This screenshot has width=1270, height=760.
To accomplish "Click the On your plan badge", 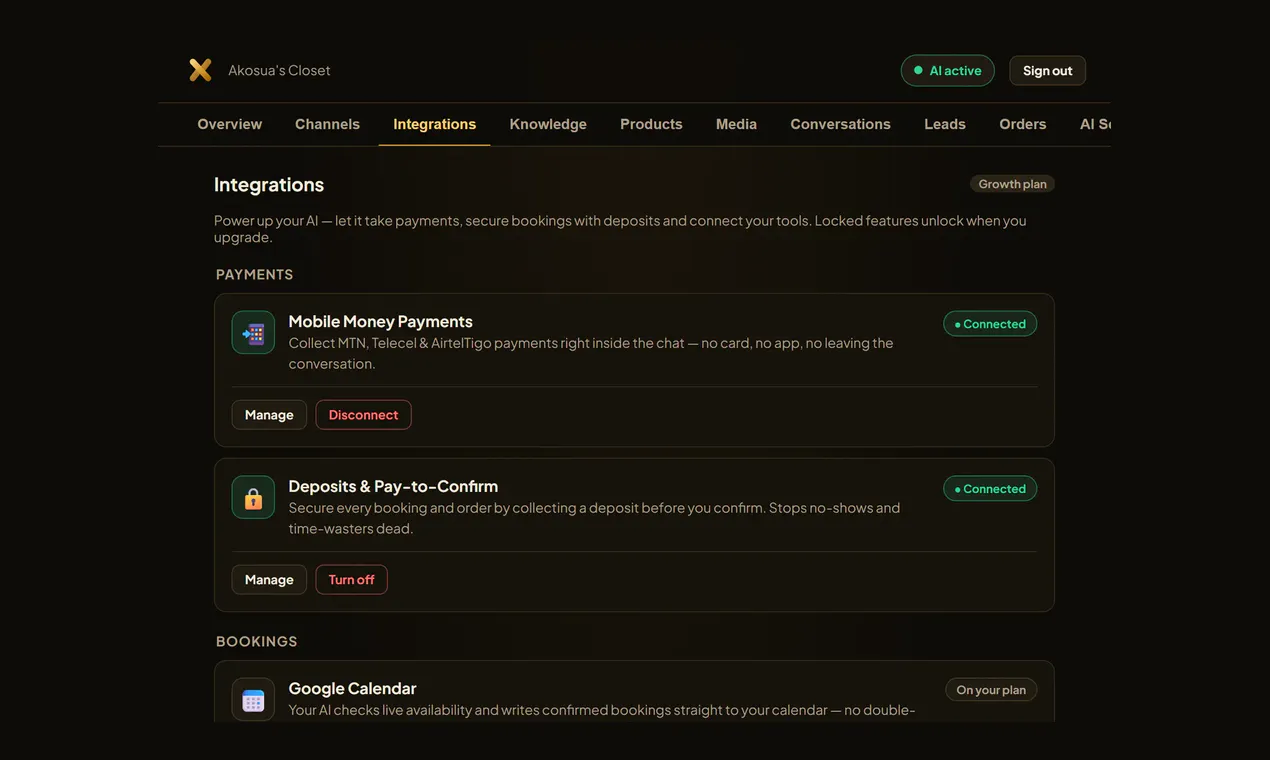I will tap(991, 690).
